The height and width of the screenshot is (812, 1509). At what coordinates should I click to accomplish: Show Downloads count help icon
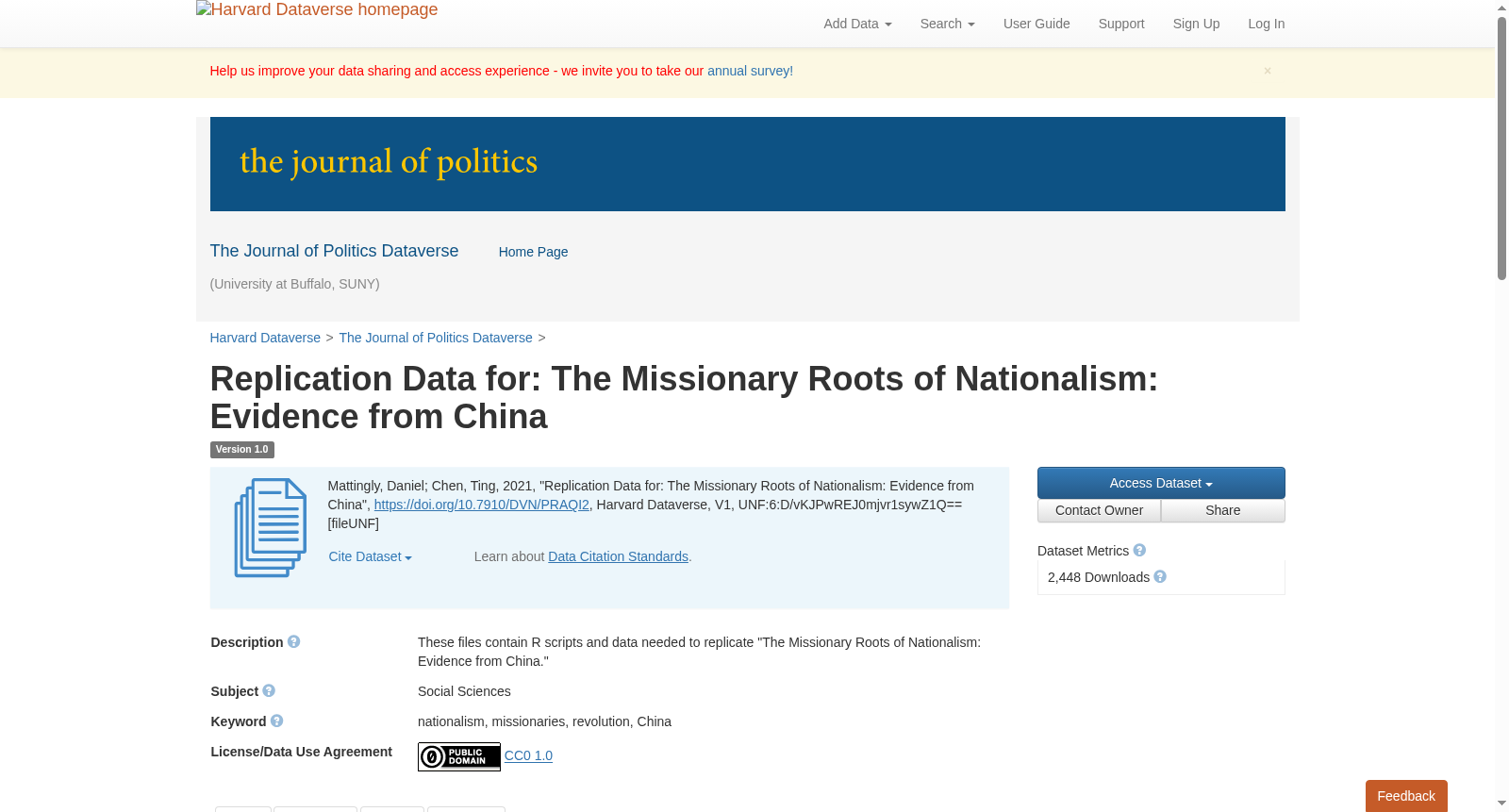click(1160, 576)
